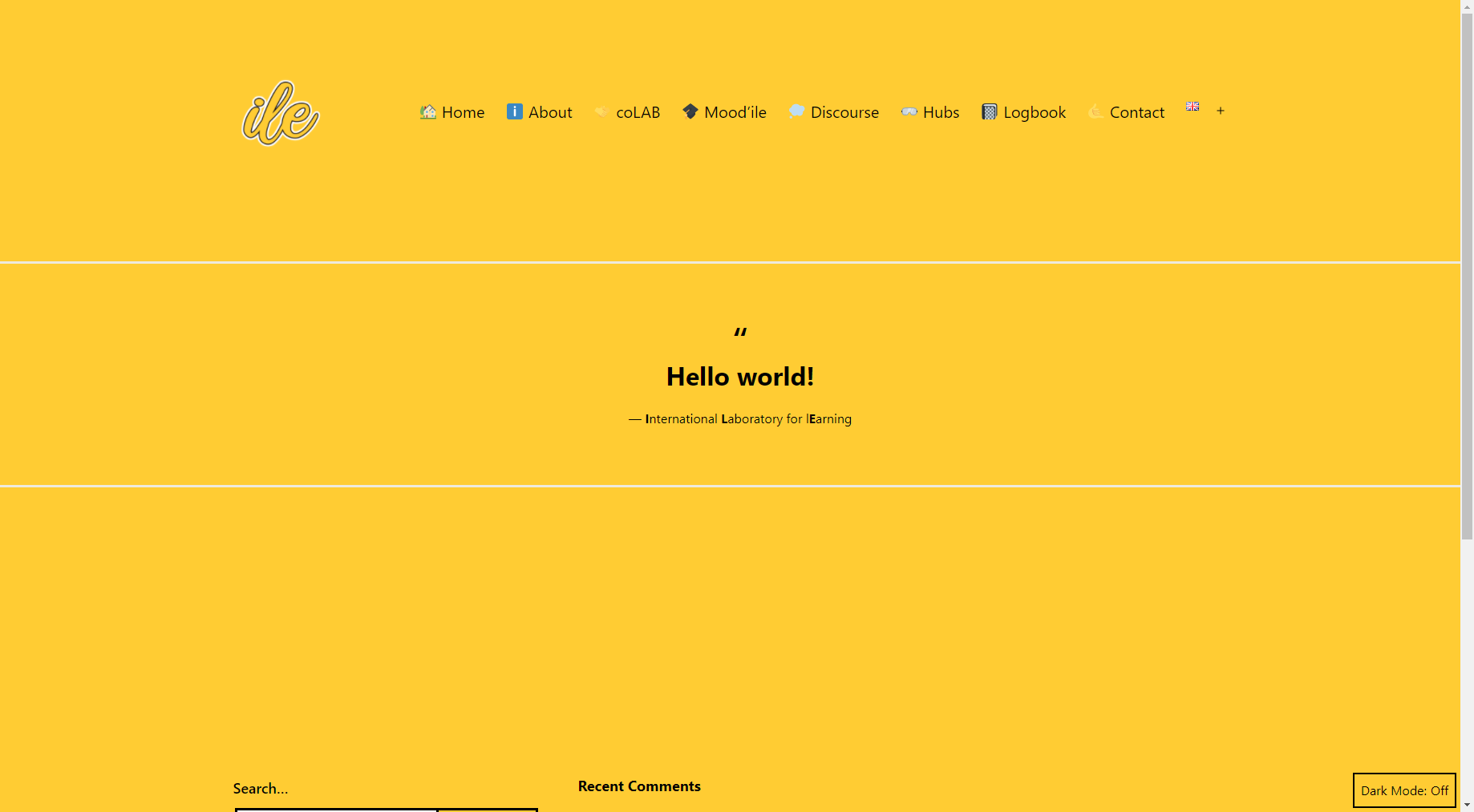Click the scrollbar down arrow
The width and height of the screenshot is (1474, 812).
coord(1467,805)
